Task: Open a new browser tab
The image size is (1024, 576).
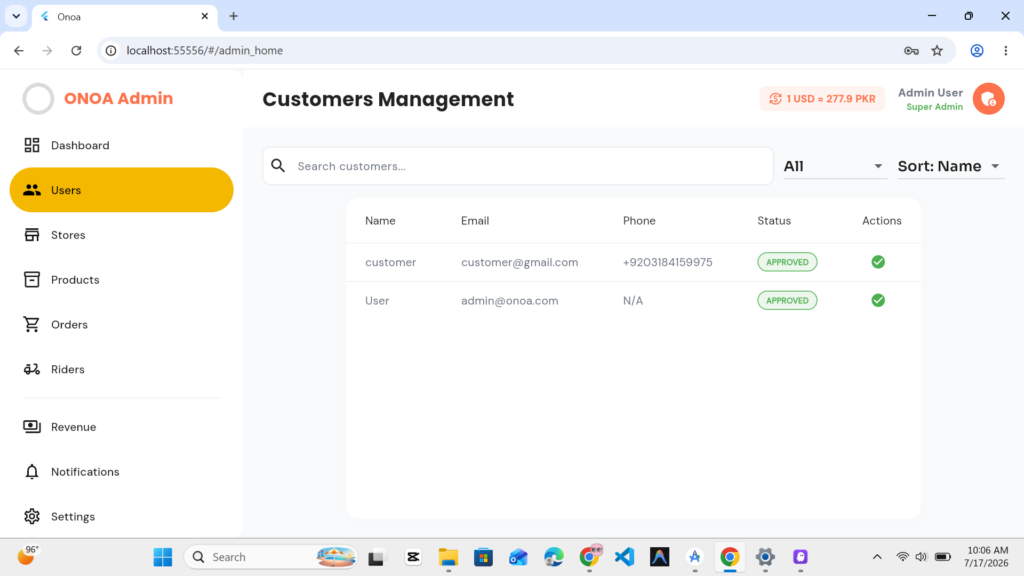Action: click(233, 16)
